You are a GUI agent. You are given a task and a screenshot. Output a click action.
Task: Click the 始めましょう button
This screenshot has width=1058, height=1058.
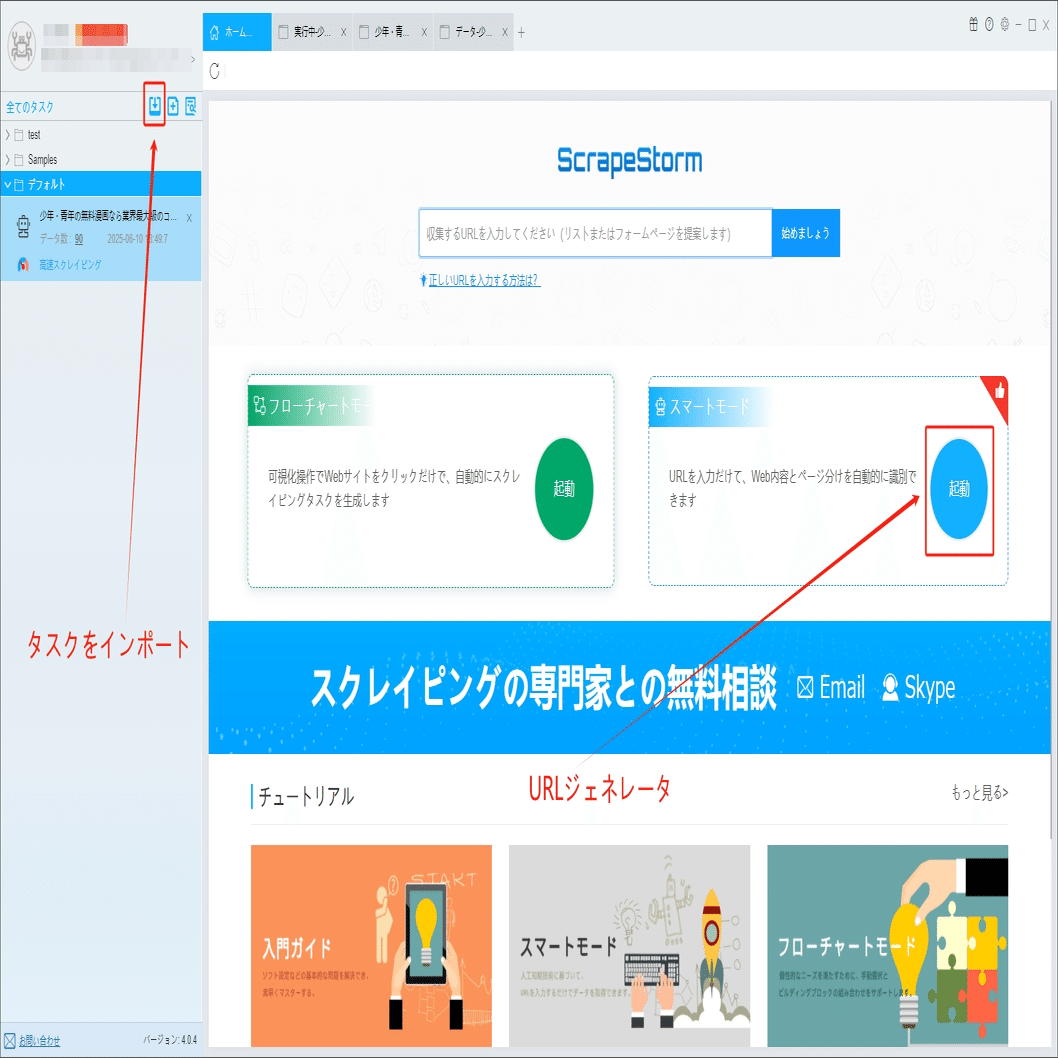tap(806, 233)
